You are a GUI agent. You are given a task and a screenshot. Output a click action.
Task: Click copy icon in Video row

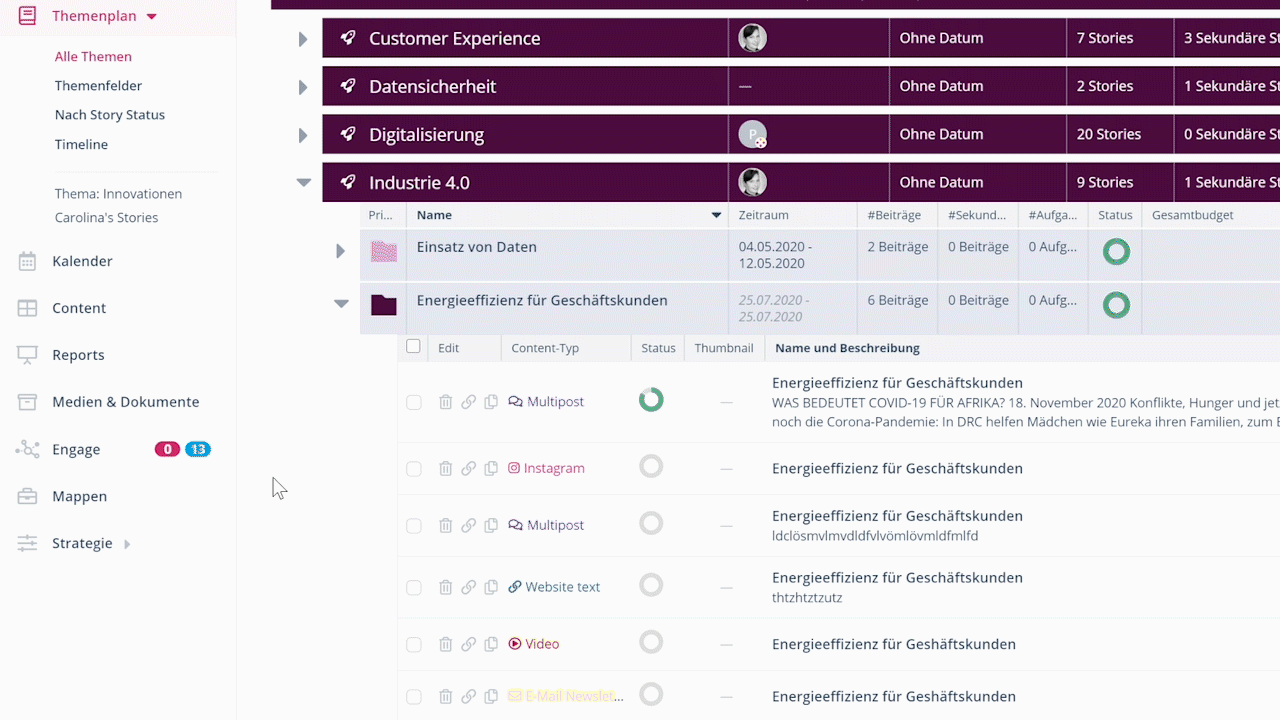[491, 644]
